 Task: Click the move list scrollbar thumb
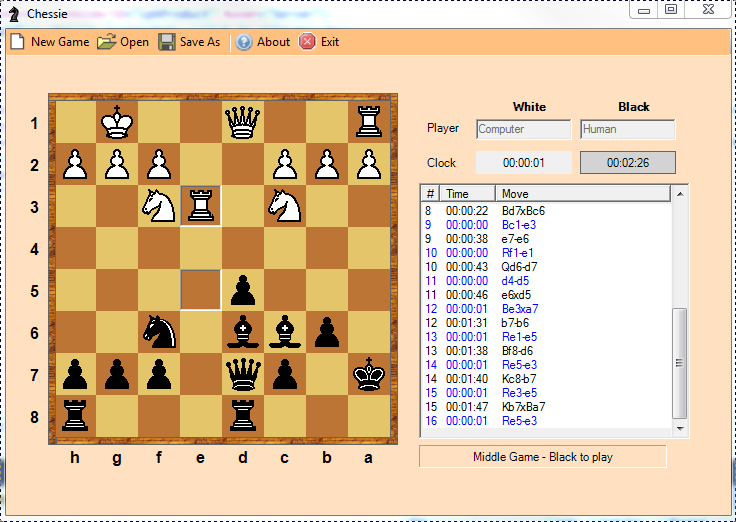coord(680,363)
